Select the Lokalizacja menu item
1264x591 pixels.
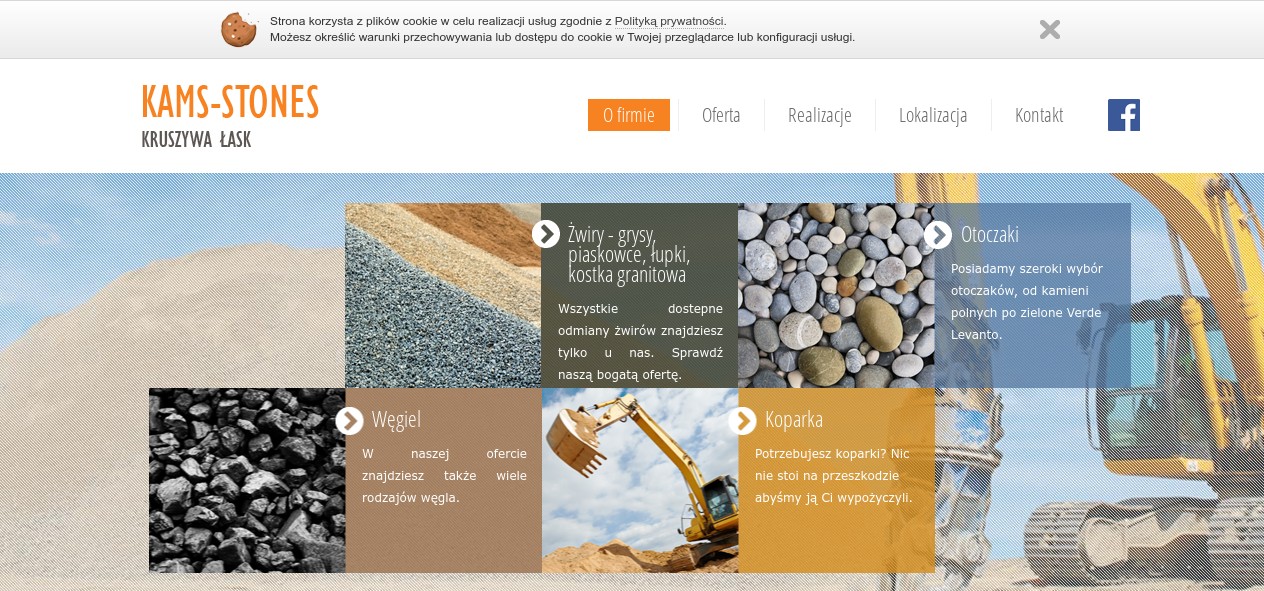[933, 115]
